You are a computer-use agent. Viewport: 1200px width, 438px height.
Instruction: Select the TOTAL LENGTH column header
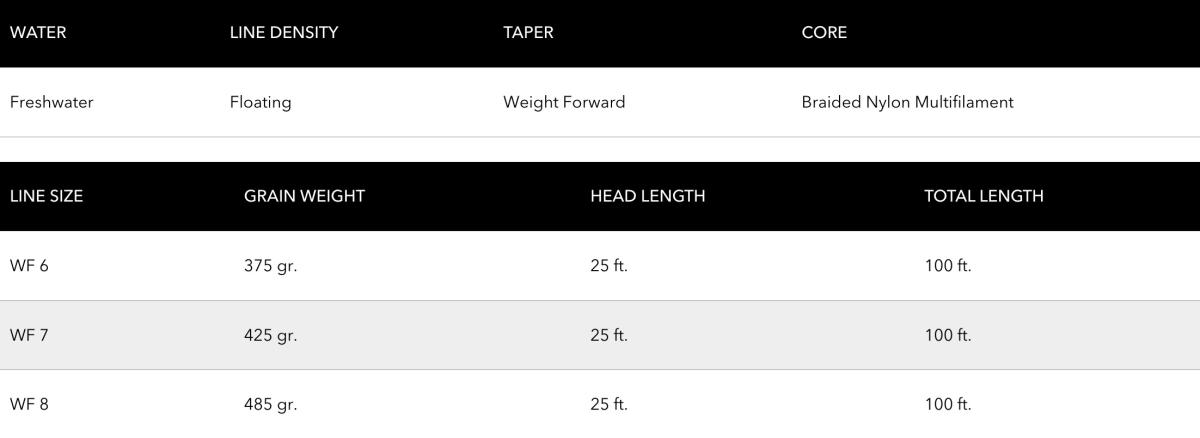tap(983, 196)
